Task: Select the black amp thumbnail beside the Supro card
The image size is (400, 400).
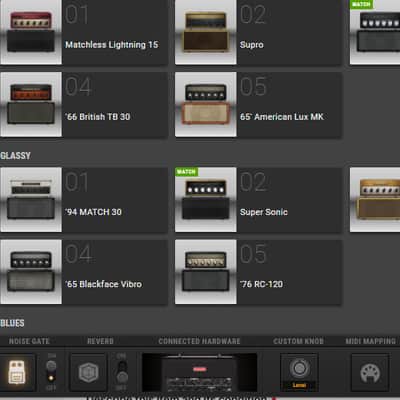Action: click(375, 32)
